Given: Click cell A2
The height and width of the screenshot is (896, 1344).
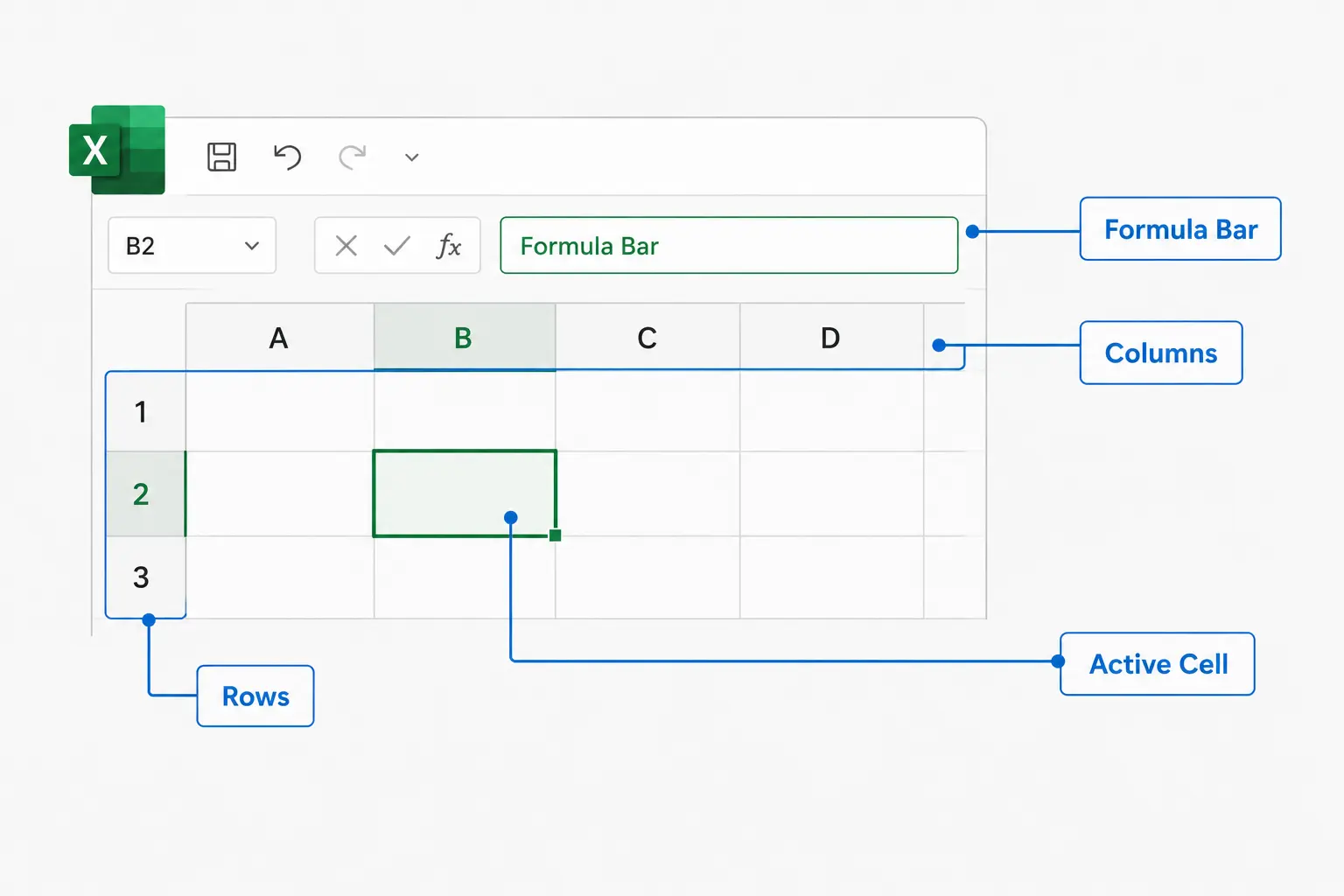Looking at the screenshot, I should click(280, 493).
